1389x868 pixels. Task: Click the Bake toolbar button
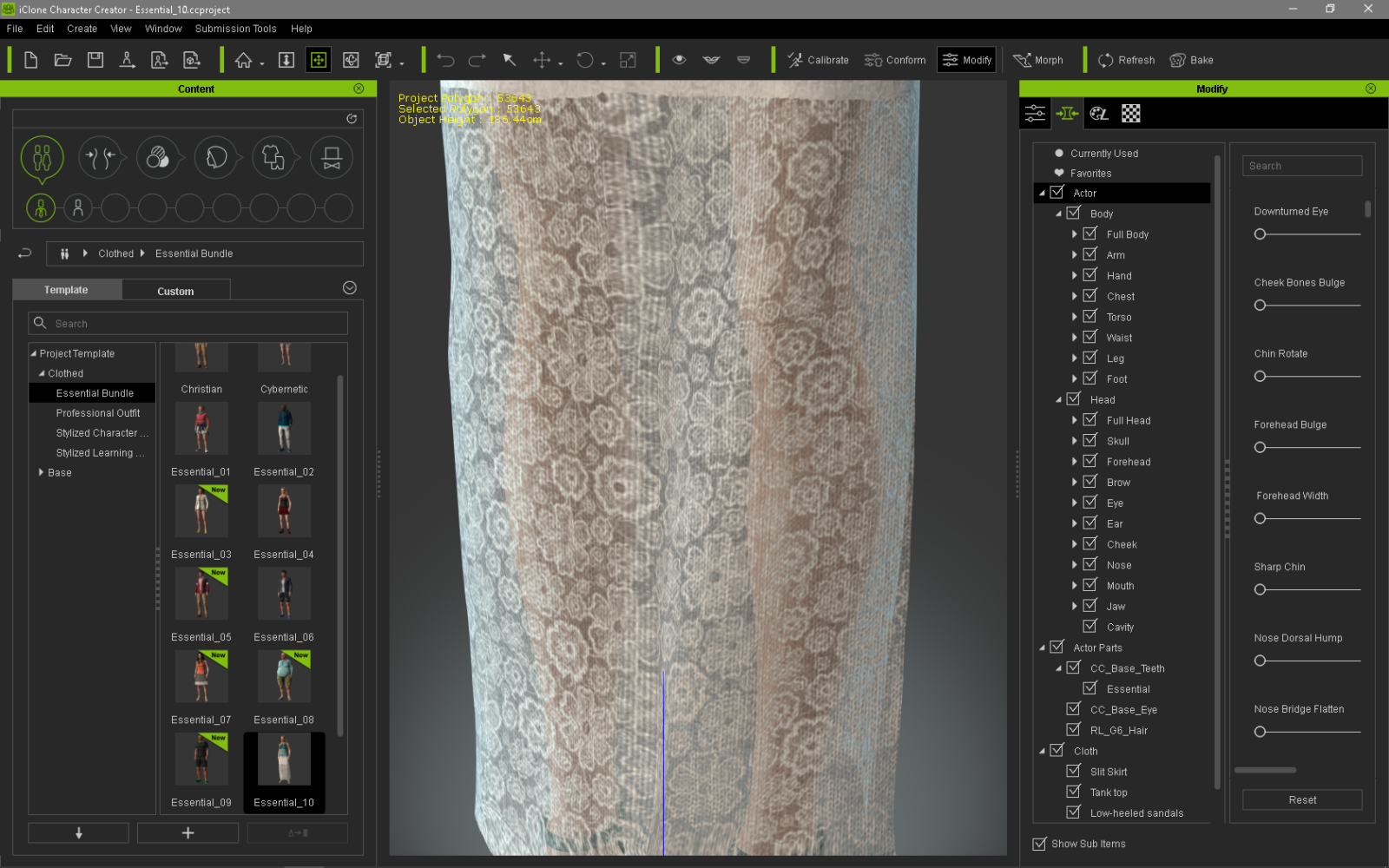1191,60
